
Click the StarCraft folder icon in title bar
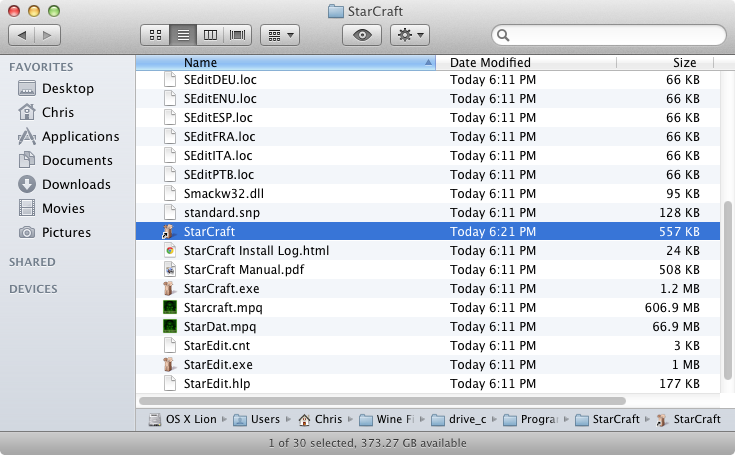[x=336, y=11]
